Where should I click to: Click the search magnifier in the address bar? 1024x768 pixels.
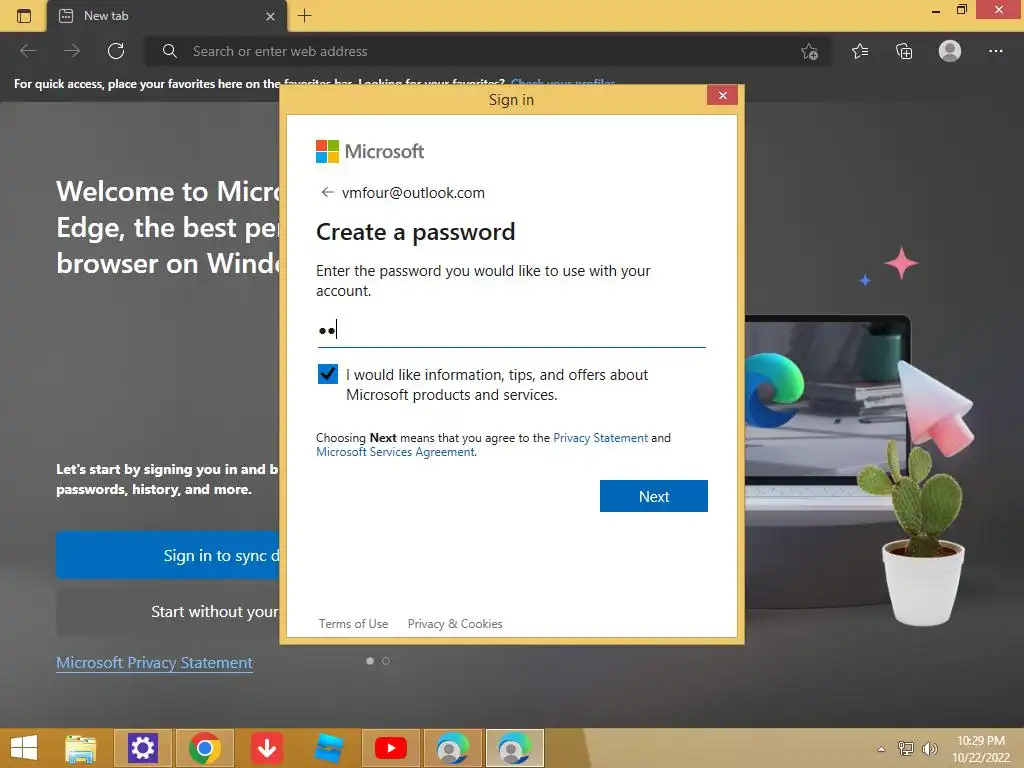pyautogui.click(x=170, y=51)
